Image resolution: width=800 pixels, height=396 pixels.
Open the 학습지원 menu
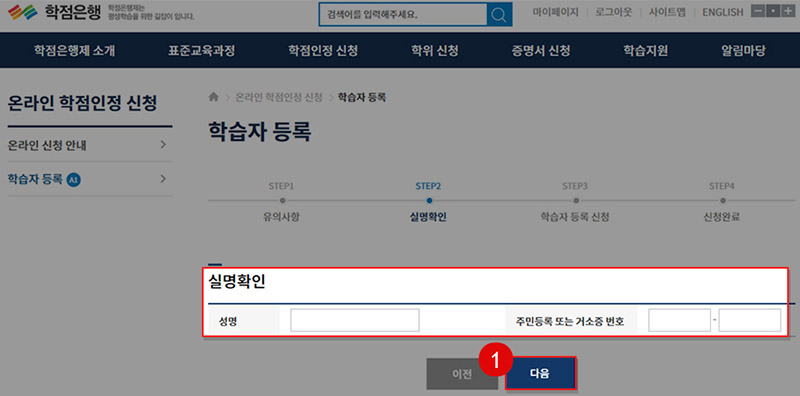[x=645, y=51]
